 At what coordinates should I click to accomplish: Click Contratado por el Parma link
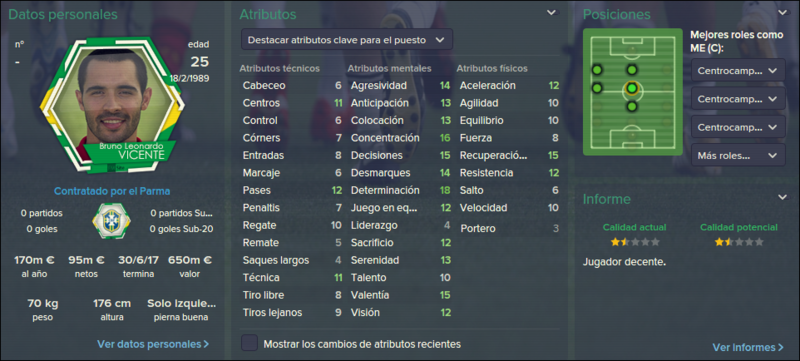pyautogui.click(x=112, y=192)
